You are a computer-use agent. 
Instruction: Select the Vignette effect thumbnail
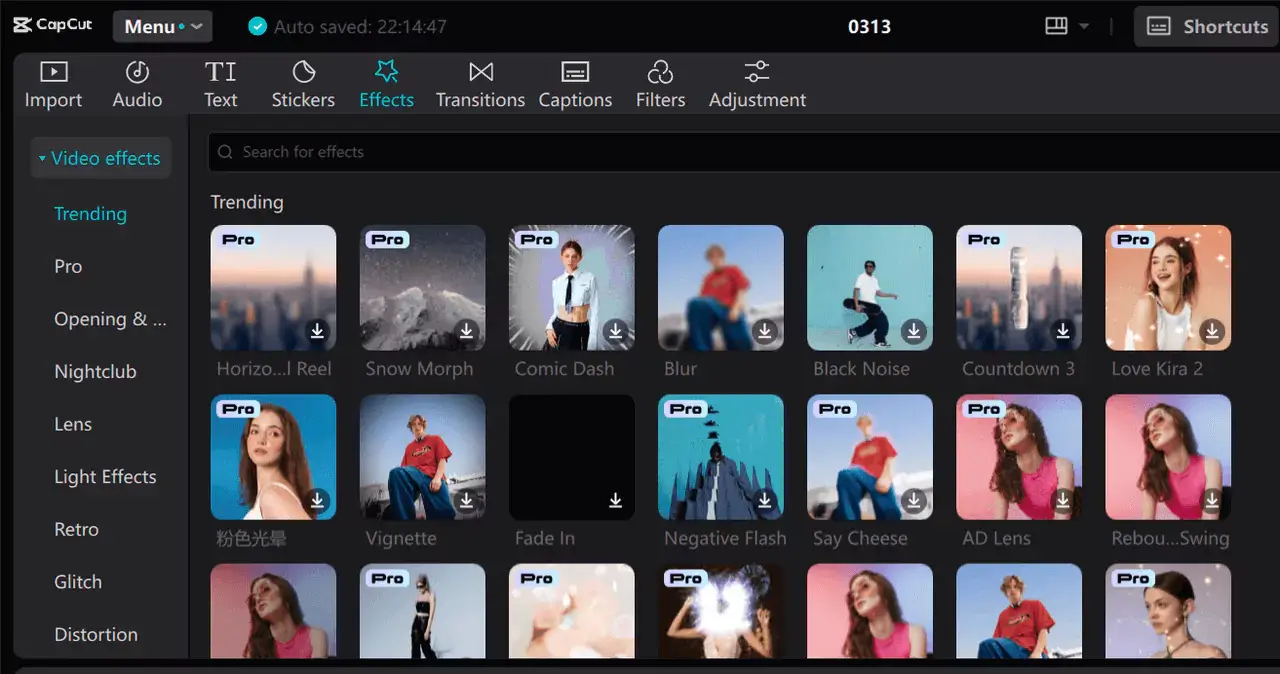click(422, 456)
